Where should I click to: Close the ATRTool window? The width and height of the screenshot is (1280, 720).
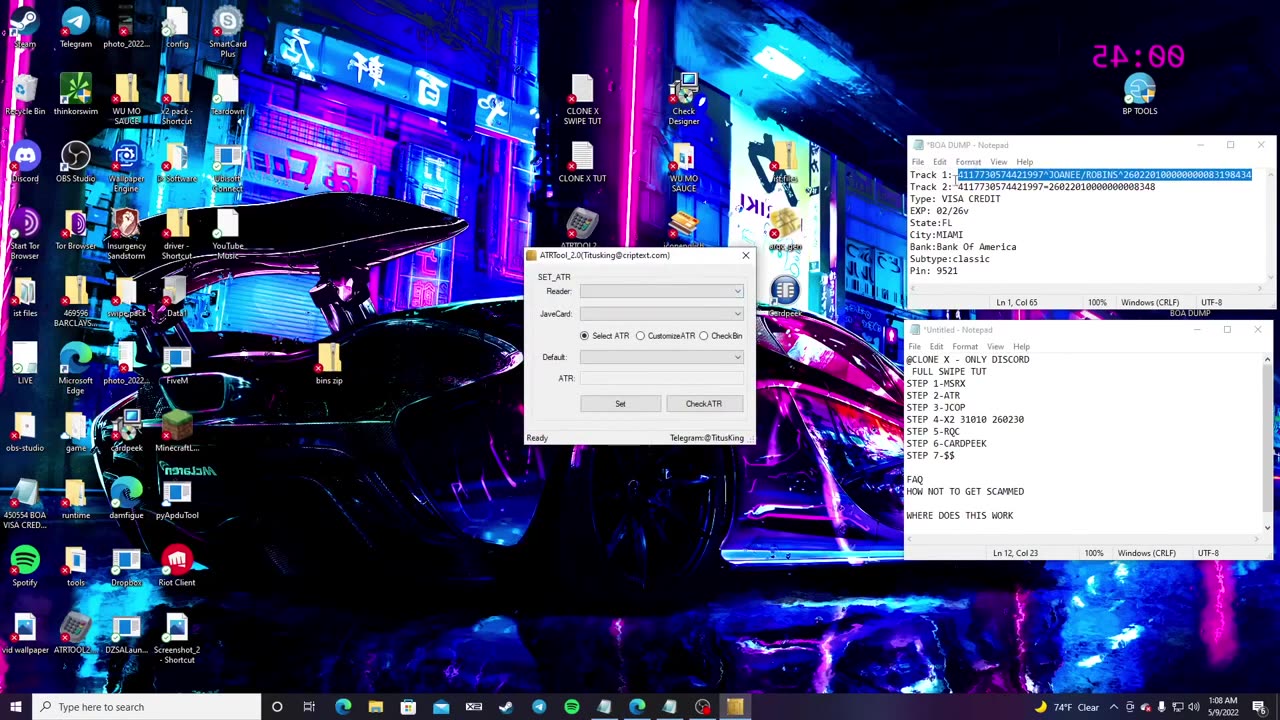click(745, 255)
